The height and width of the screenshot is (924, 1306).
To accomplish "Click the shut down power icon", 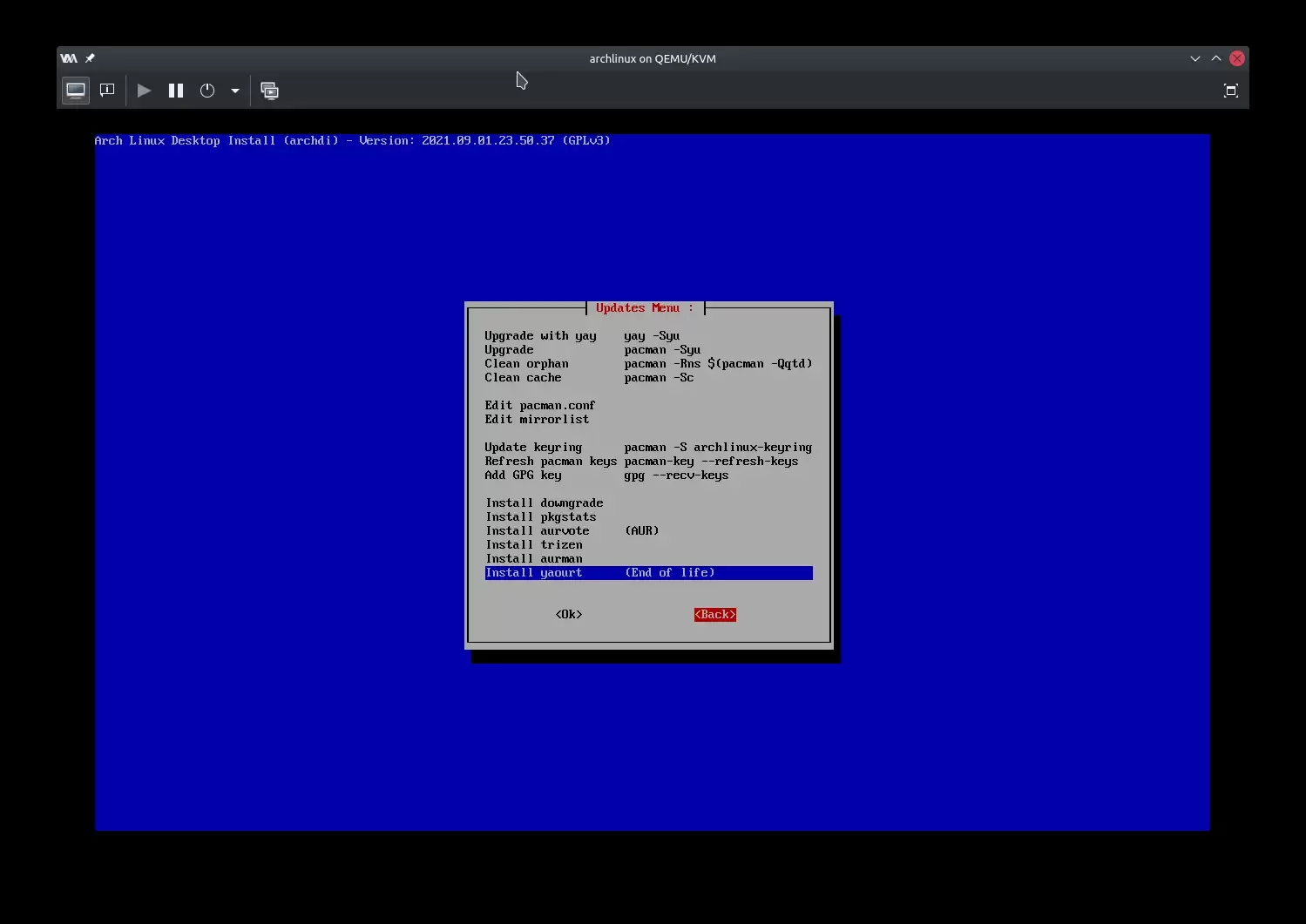I will [x=207, y=91].
